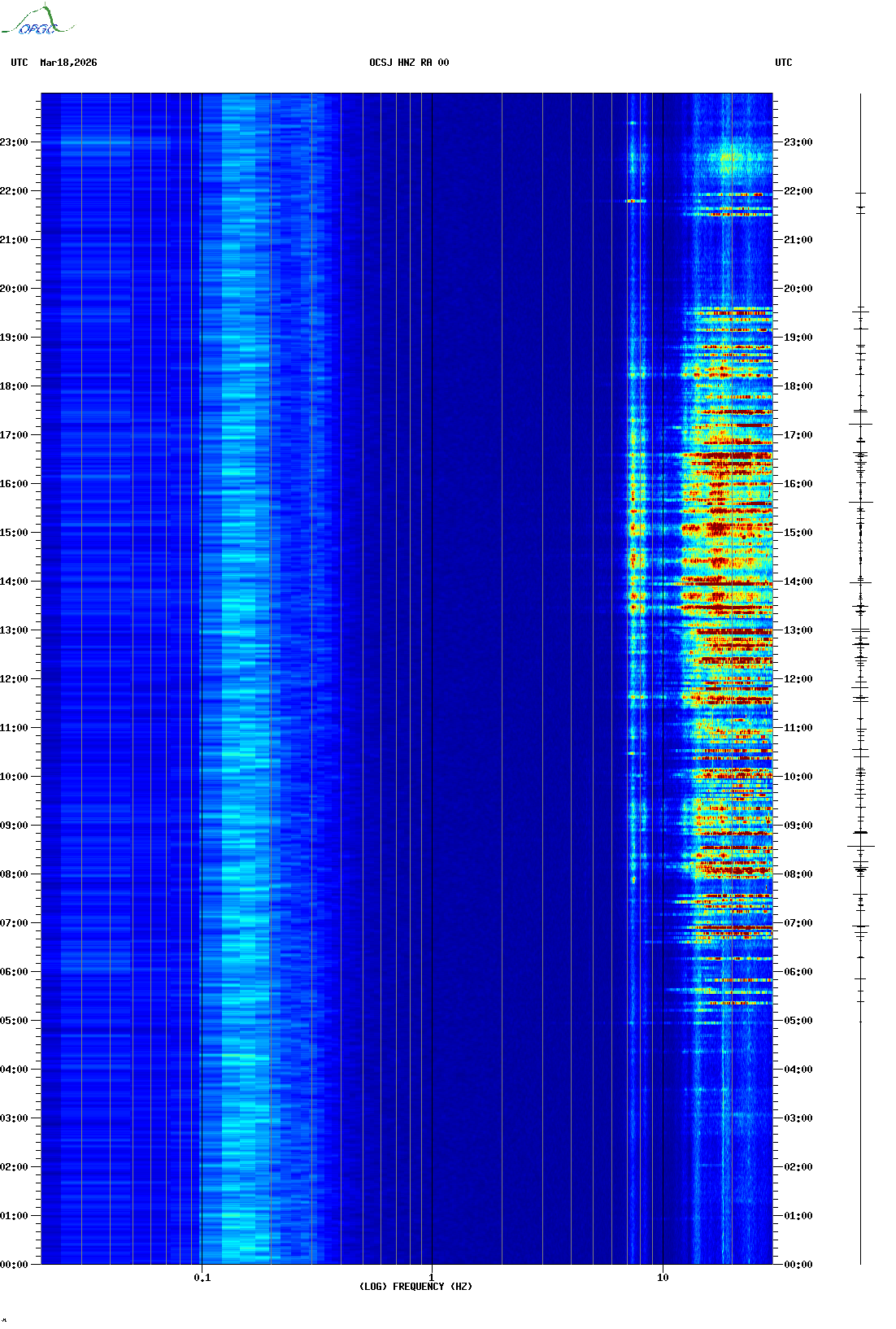
Task: Click left-axis time label 16:00
Action: point(14,484)
